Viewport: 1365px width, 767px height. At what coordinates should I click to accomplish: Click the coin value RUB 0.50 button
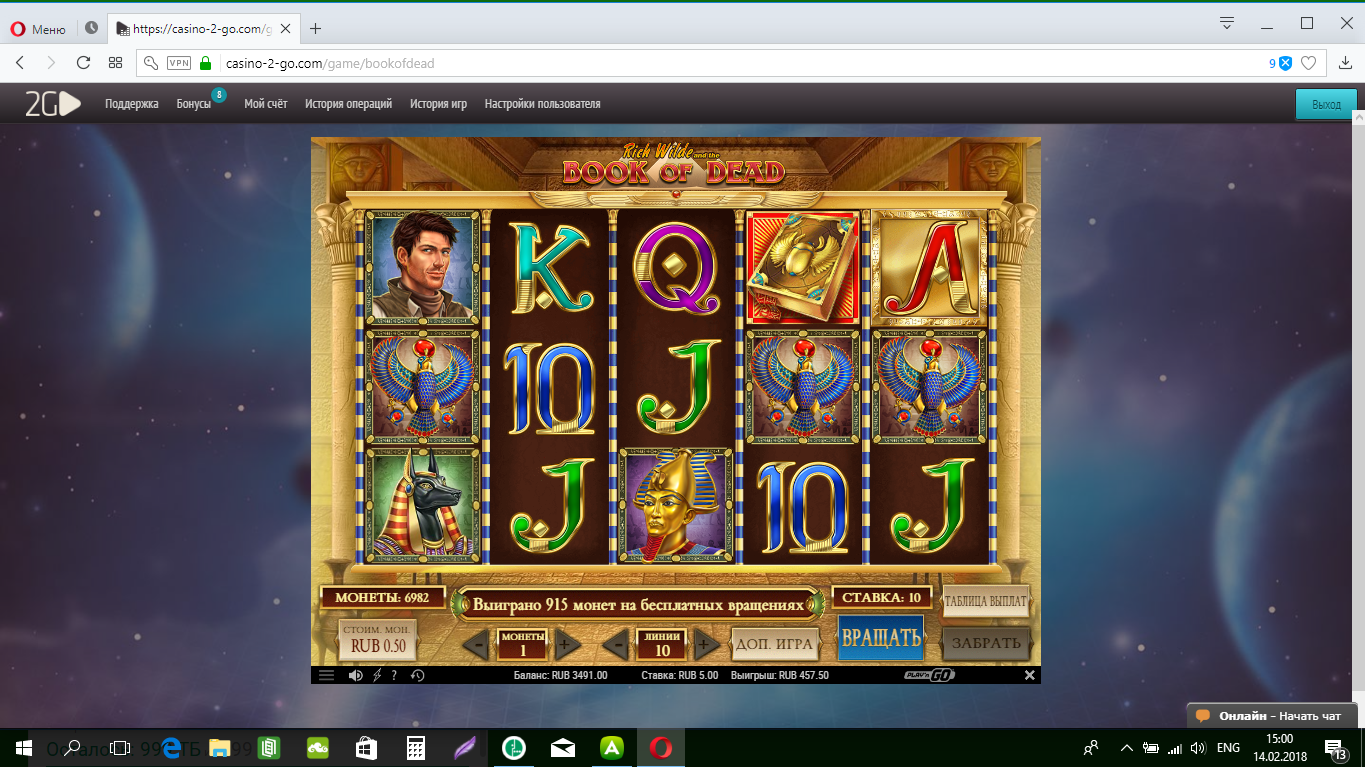376,639
